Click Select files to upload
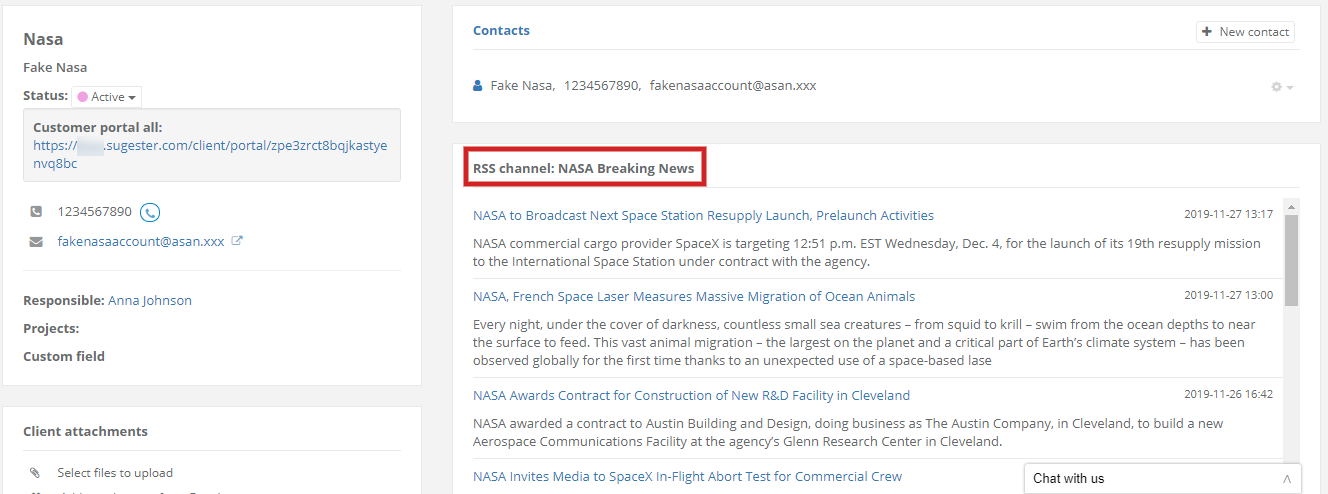 click(x=115, y=473)
